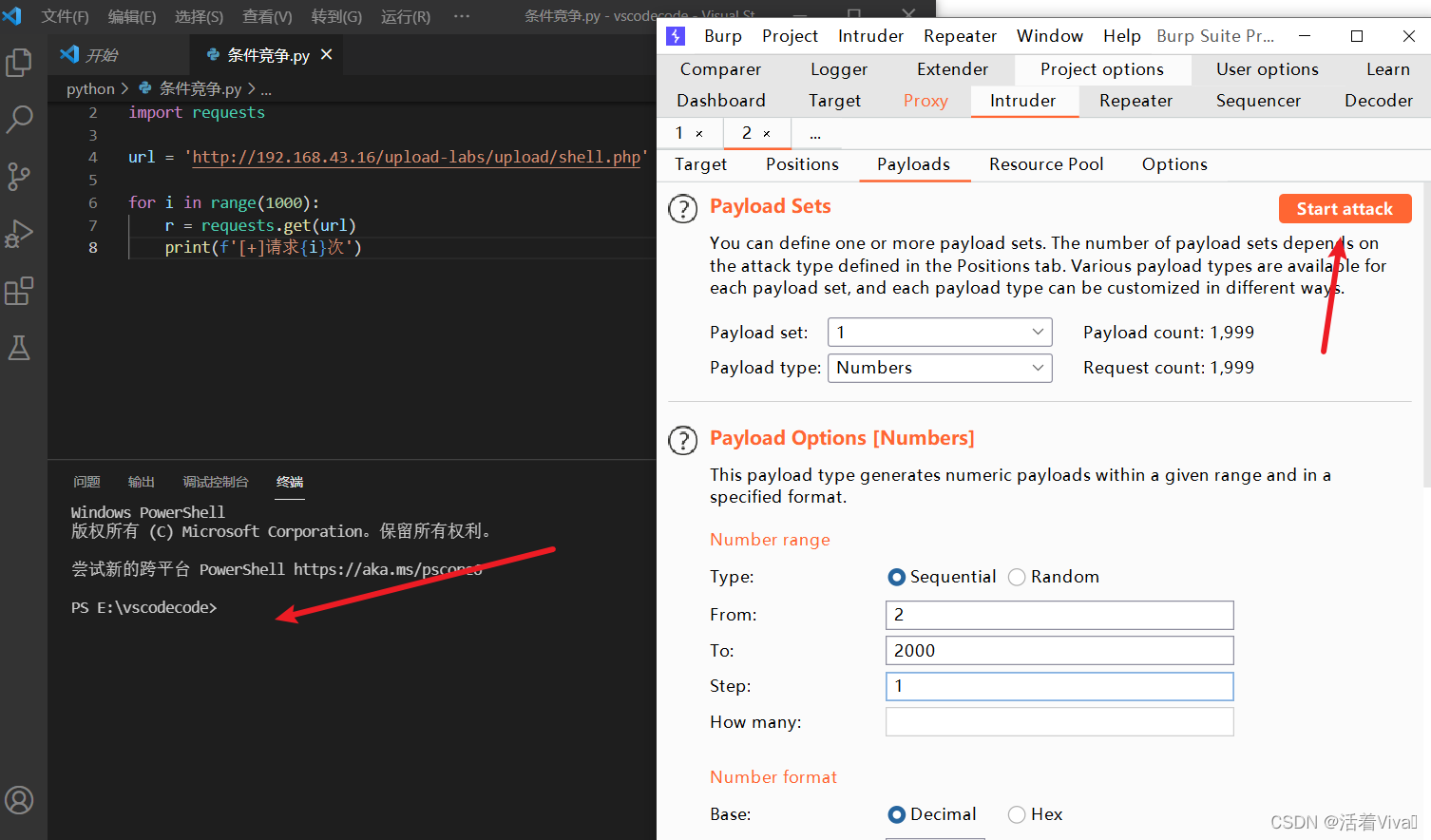Open the Resource Pool sub-tab

click(1046, 164)
